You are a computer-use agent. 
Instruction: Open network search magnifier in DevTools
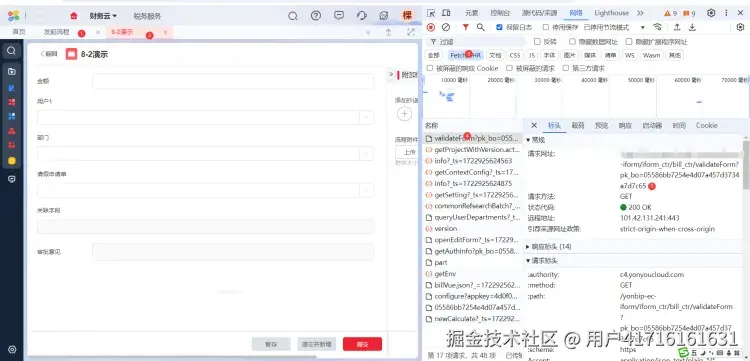481,27
